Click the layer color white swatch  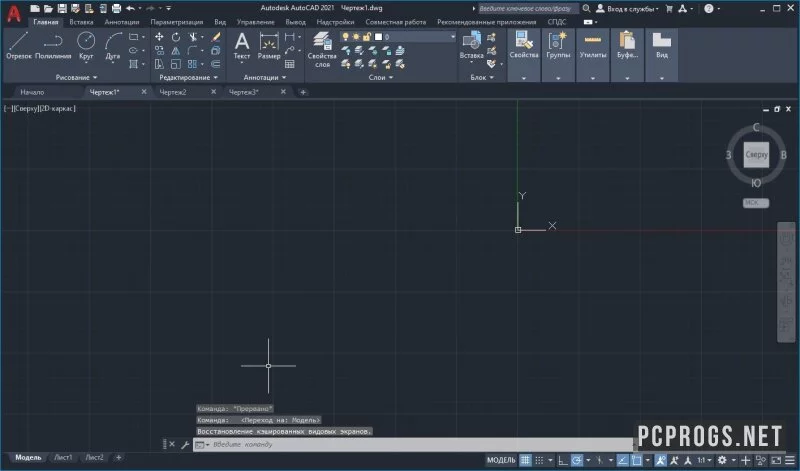(x=379, y=37)
